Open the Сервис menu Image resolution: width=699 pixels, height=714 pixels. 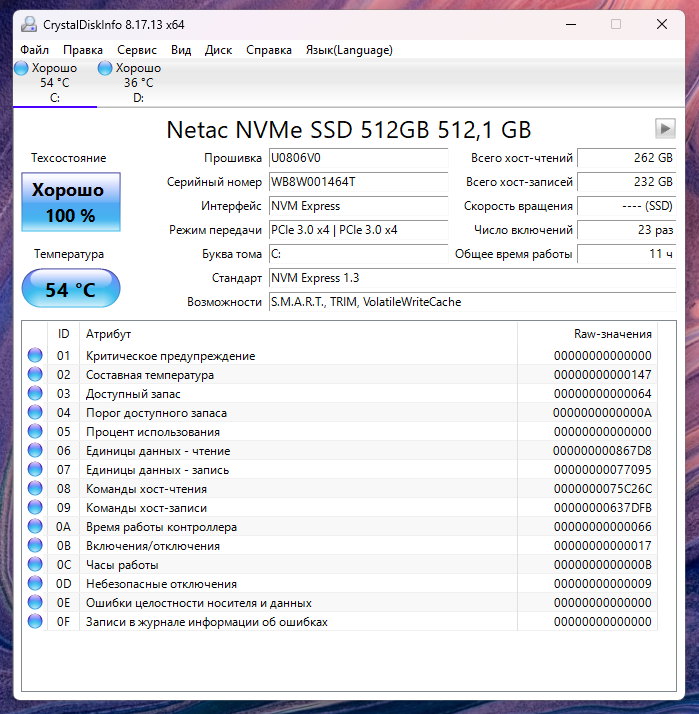[137, 50]
